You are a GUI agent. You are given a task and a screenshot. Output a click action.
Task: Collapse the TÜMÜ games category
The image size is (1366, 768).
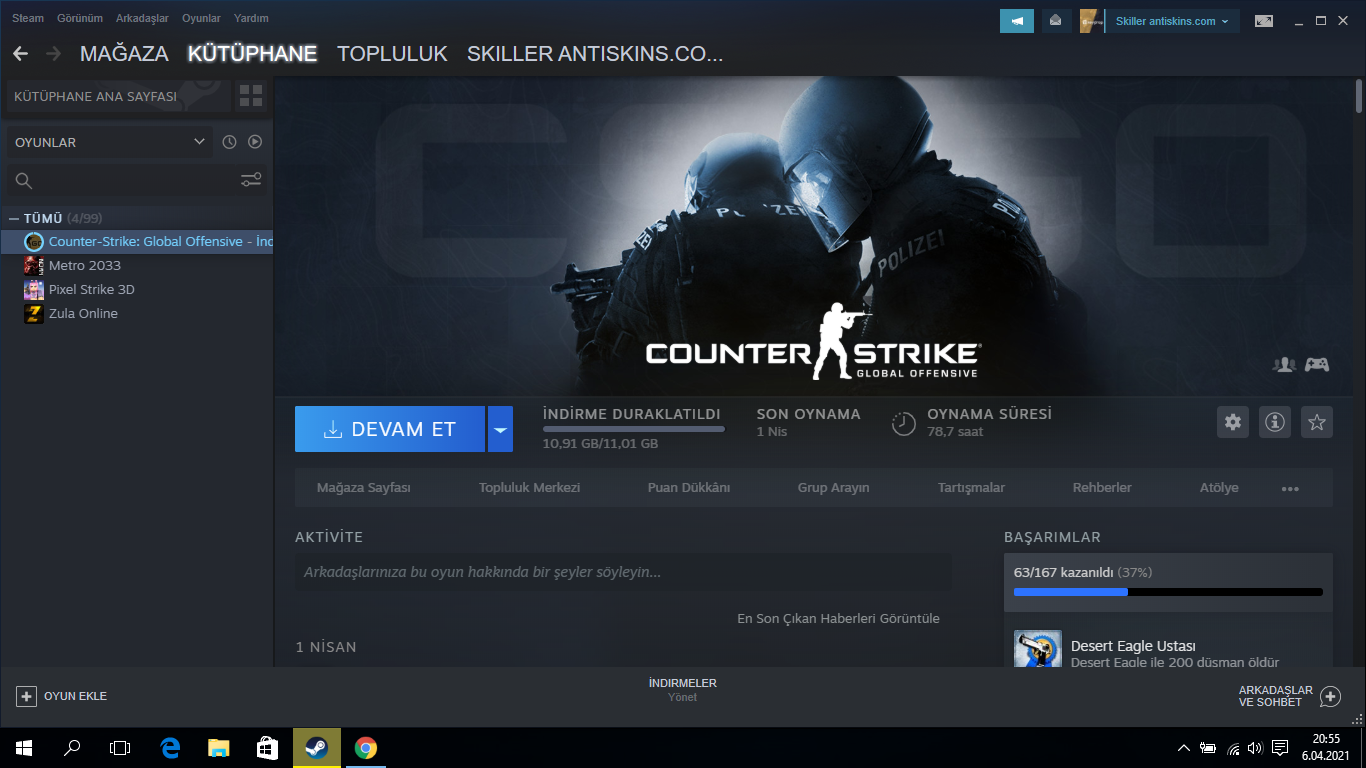pos(14,218)
